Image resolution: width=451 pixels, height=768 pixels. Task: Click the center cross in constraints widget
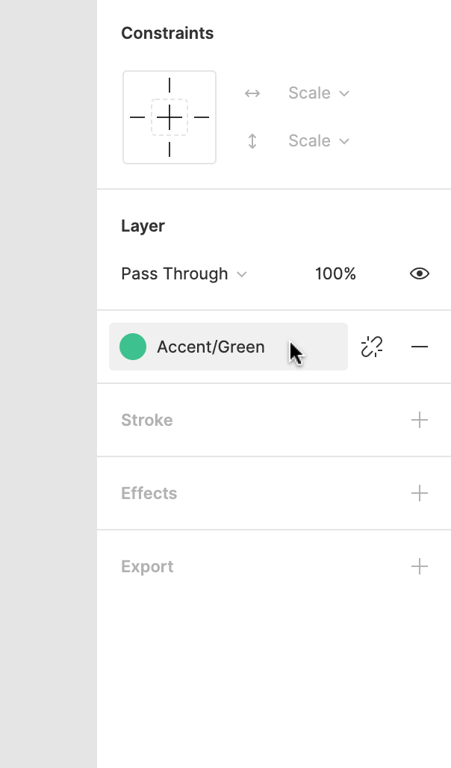point(169,118)
